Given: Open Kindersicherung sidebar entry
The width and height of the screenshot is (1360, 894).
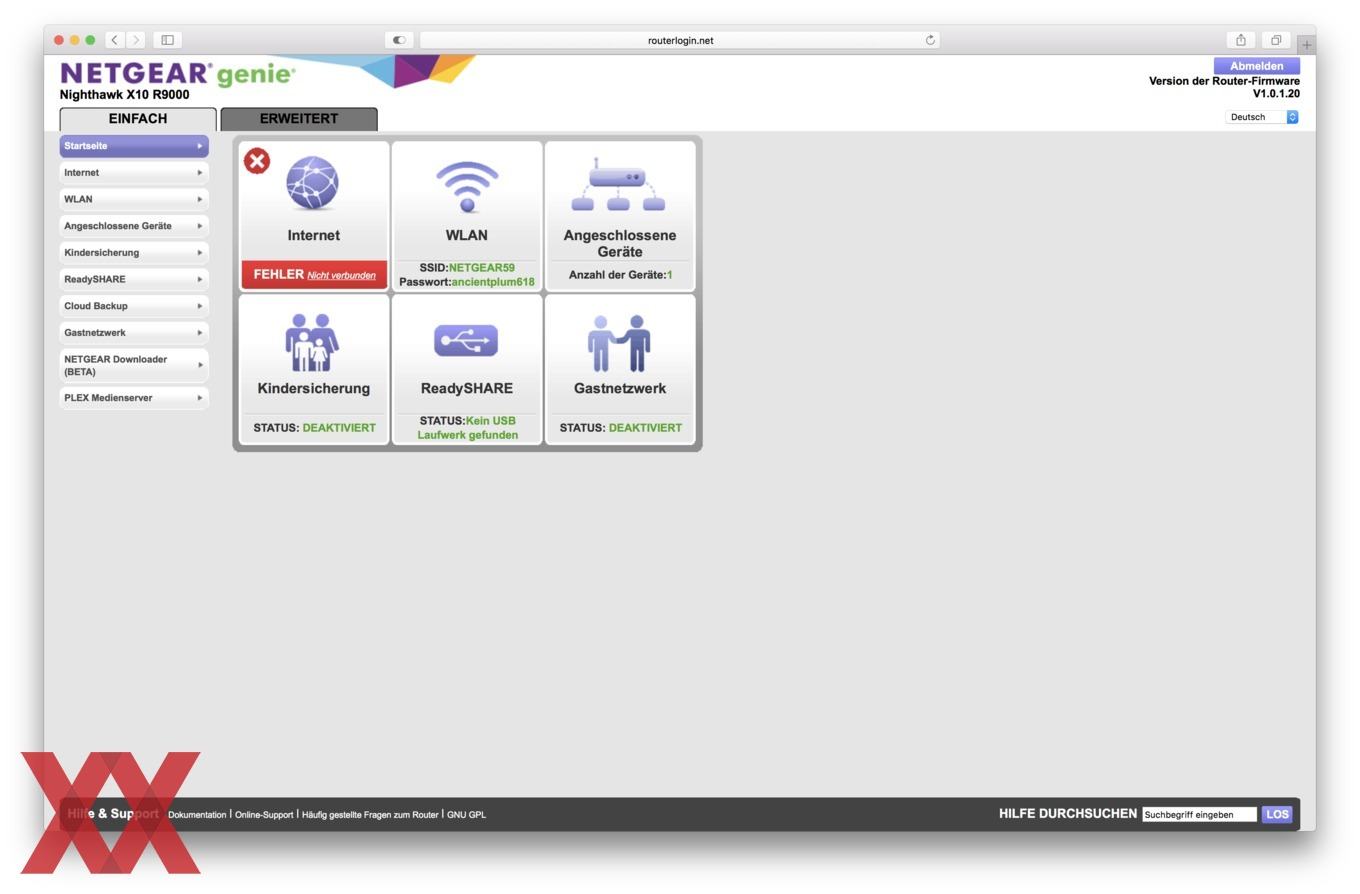Looking at the screenshot, I should [x=134, y=253].
